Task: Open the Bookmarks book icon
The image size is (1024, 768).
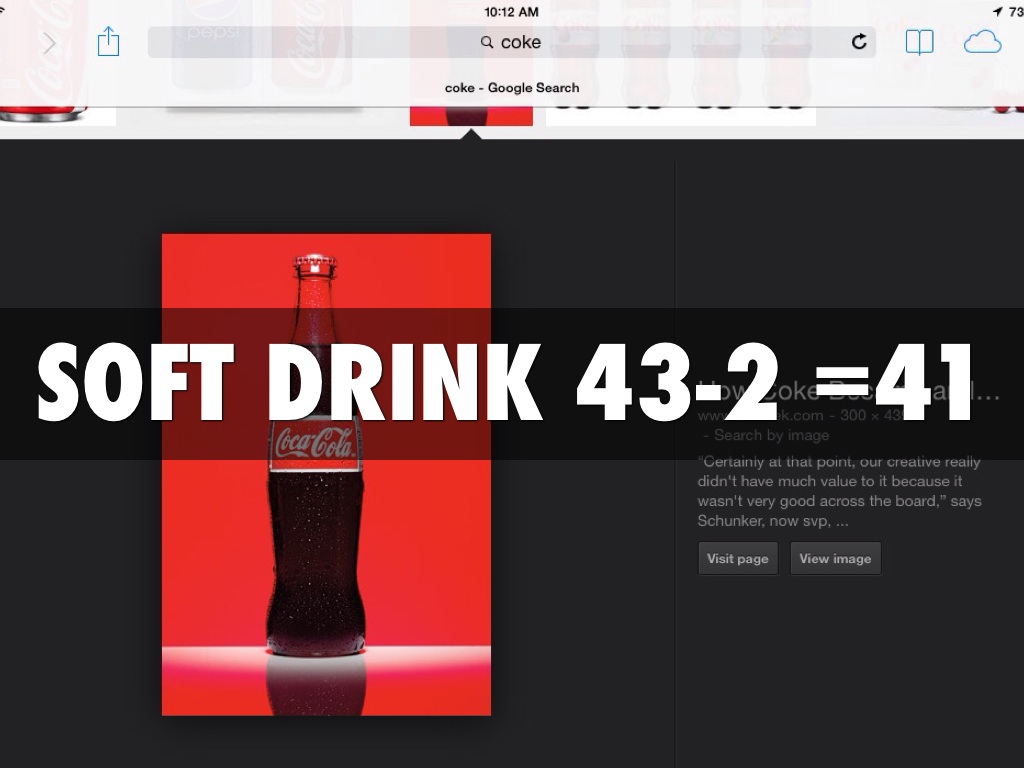Action: [919, 42]
